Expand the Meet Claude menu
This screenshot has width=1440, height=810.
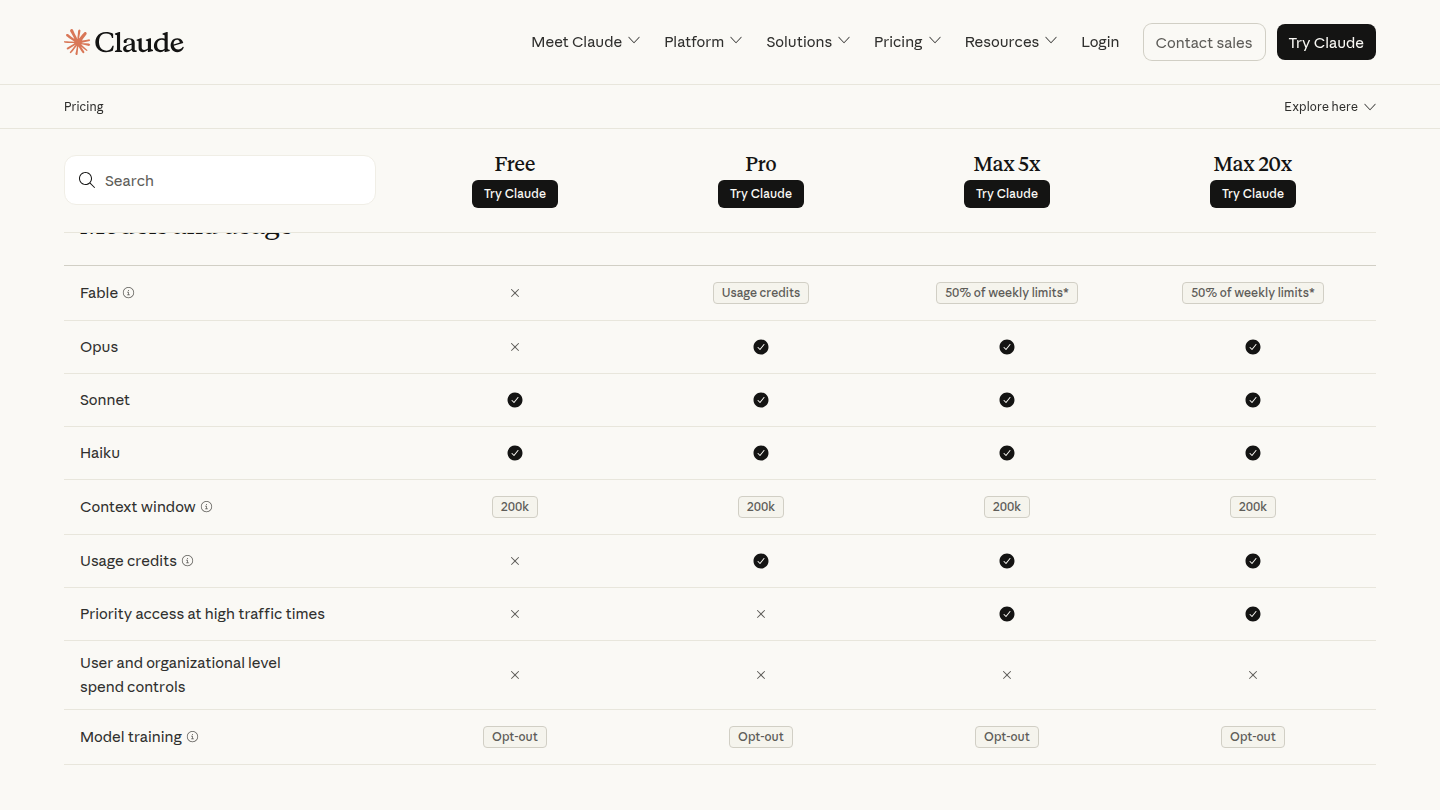(x=586, y=42)
